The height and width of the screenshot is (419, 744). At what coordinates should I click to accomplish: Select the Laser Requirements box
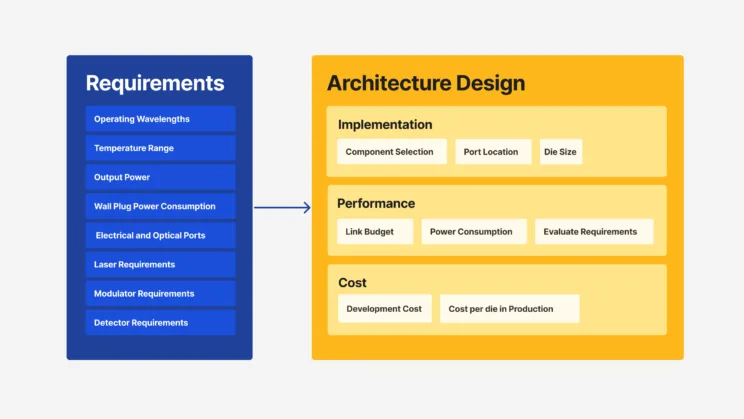tap(160, 264)
